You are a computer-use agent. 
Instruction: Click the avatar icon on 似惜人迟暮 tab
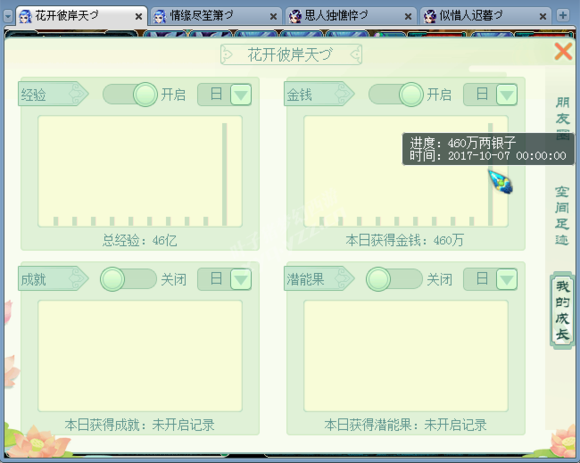(x=430, y=16)
